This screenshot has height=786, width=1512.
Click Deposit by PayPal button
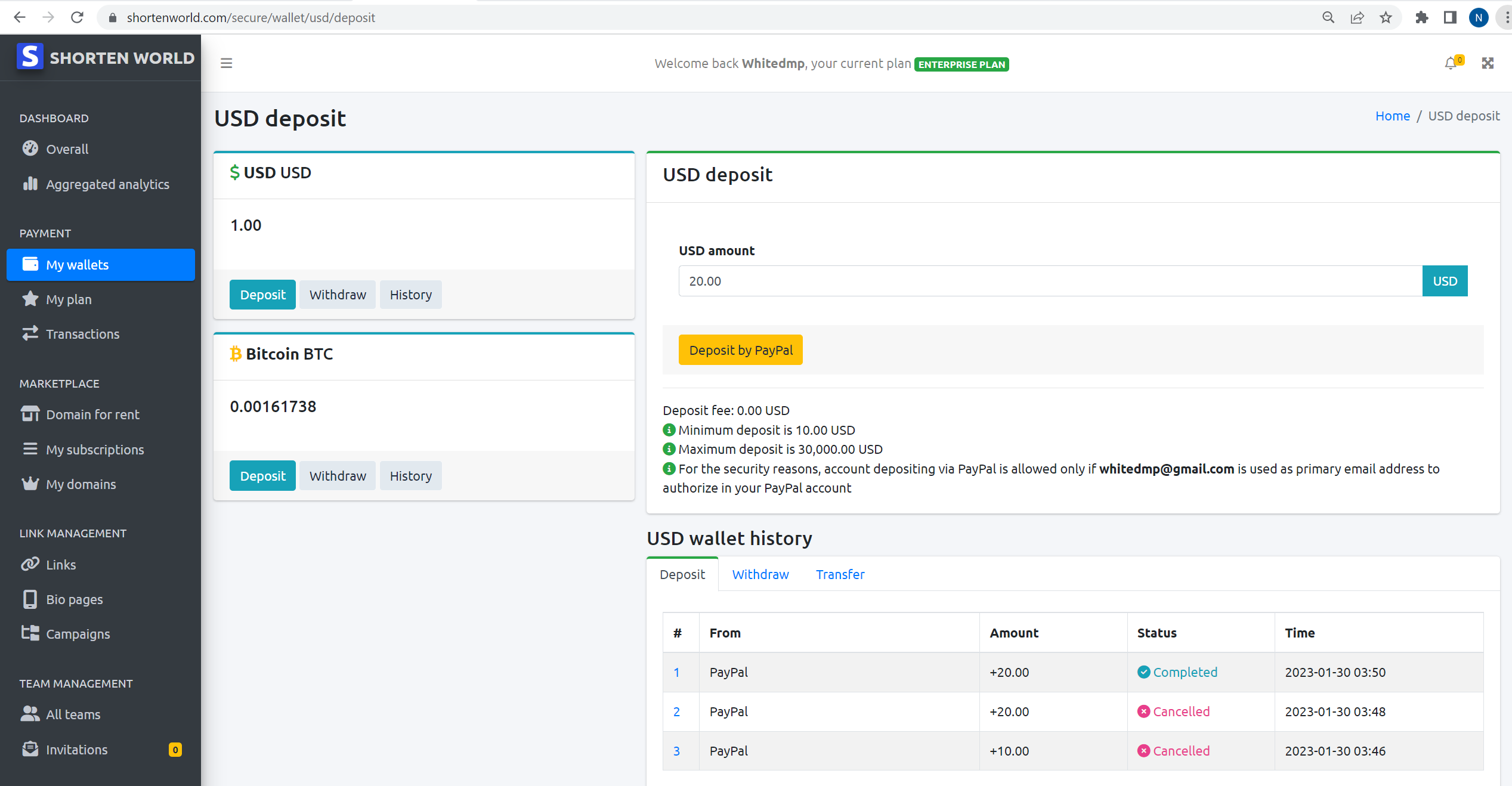tap(741, 350)
